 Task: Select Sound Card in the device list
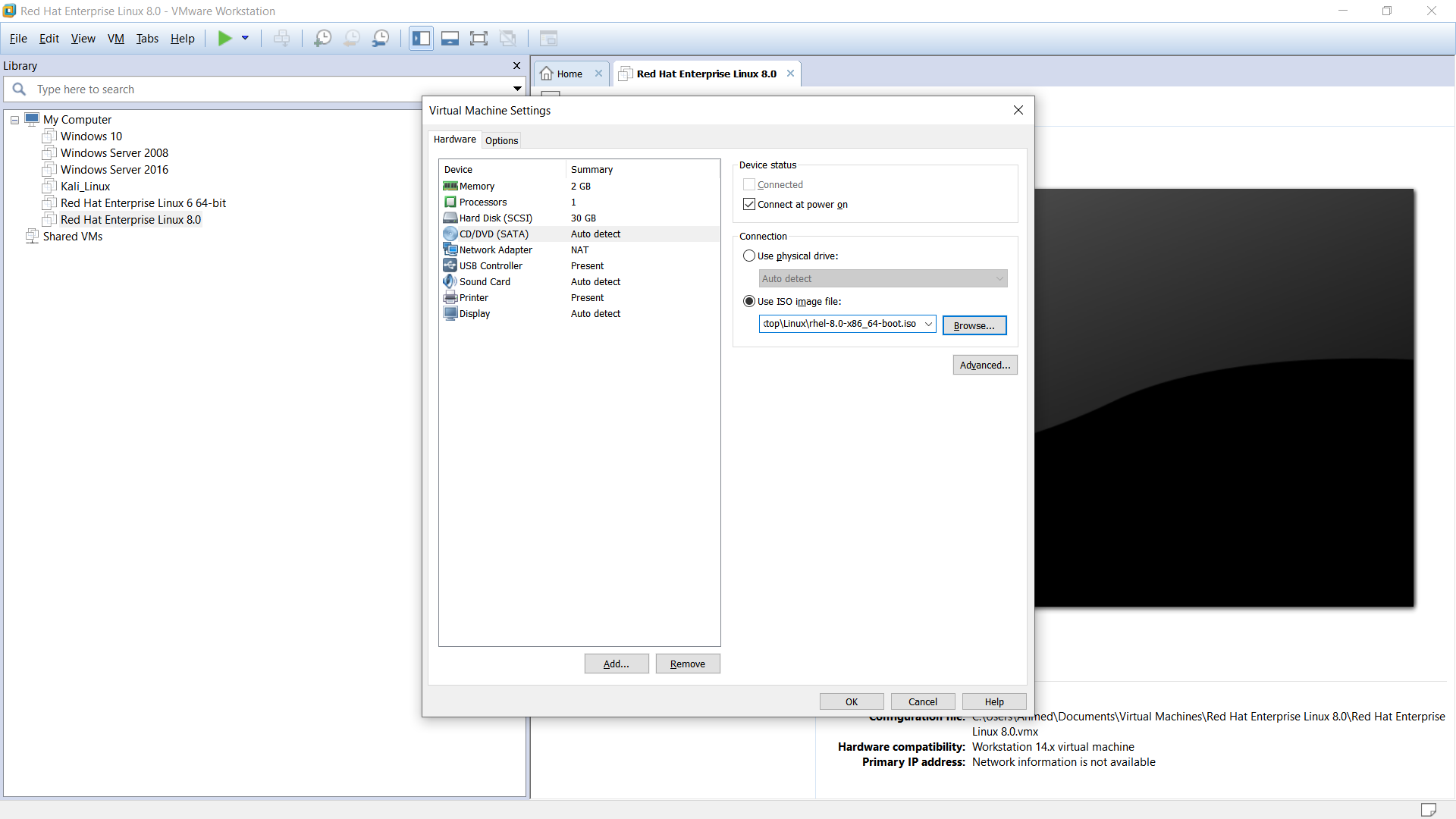[x=485, y=282]
